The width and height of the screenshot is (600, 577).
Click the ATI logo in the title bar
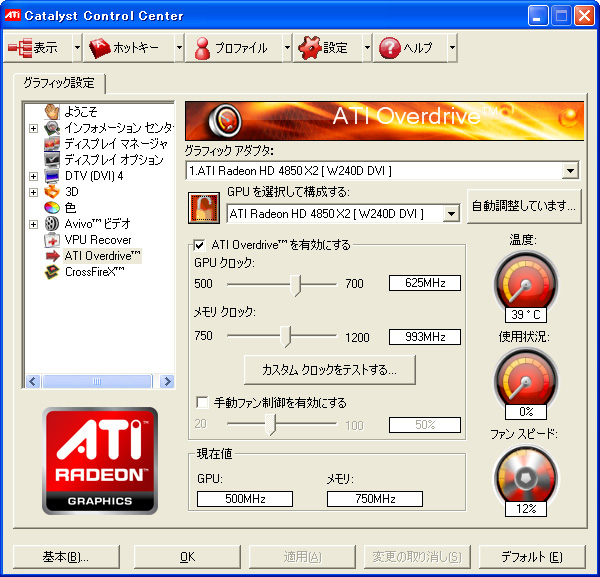pyautogui.click(x=12, y=15)
